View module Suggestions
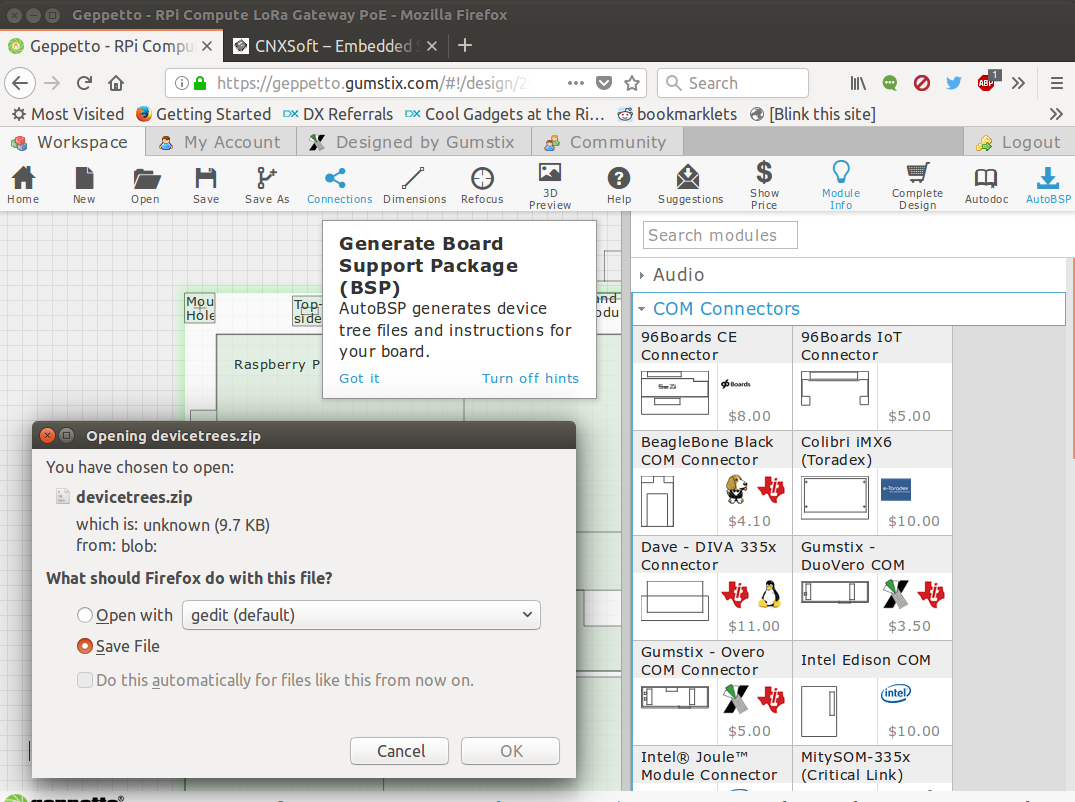 click(x=690, y=185)
